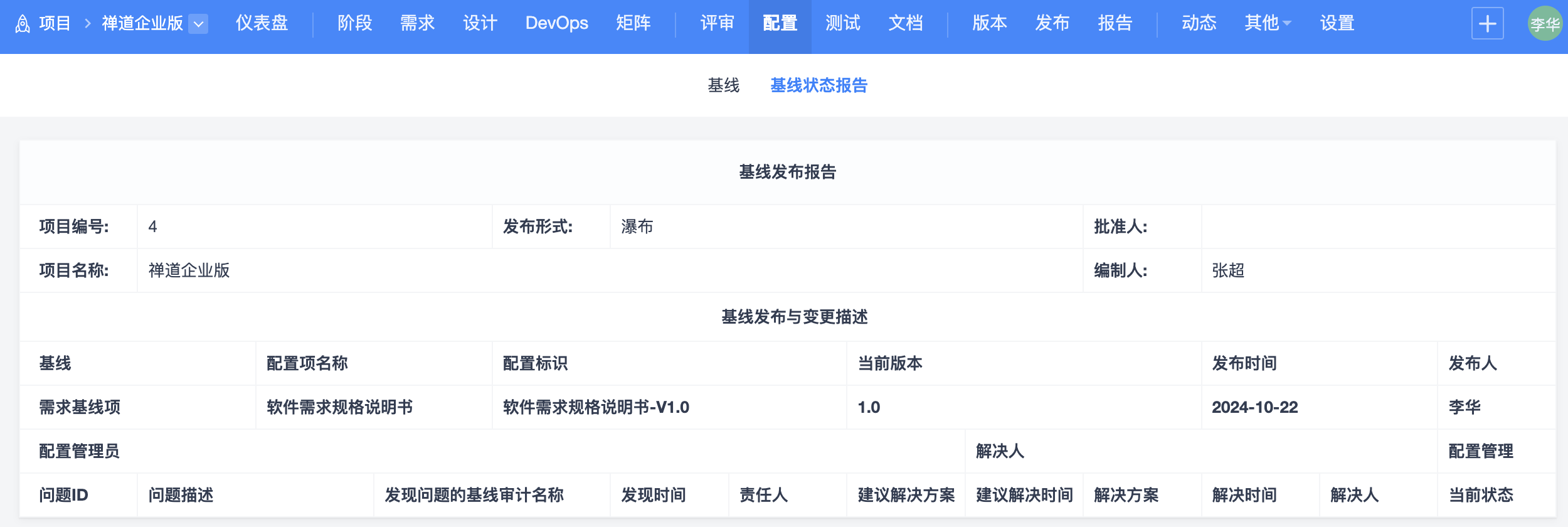The width and height of the screenshot is (1568, 527).
Task: Open the DevOps menu
Action: click(x=557, y=23)
